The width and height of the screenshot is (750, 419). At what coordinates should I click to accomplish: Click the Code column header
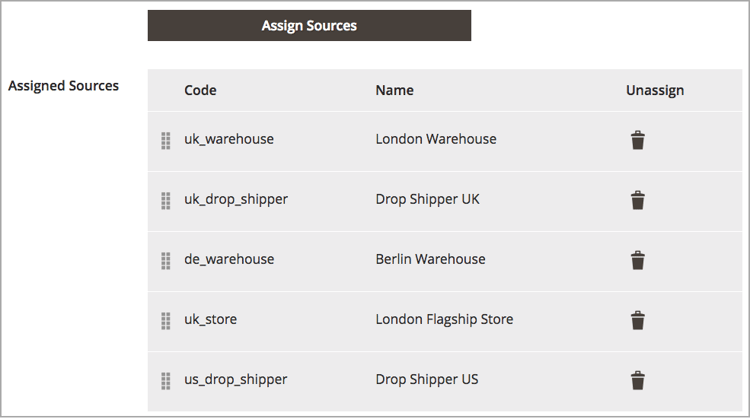point(200,90)
